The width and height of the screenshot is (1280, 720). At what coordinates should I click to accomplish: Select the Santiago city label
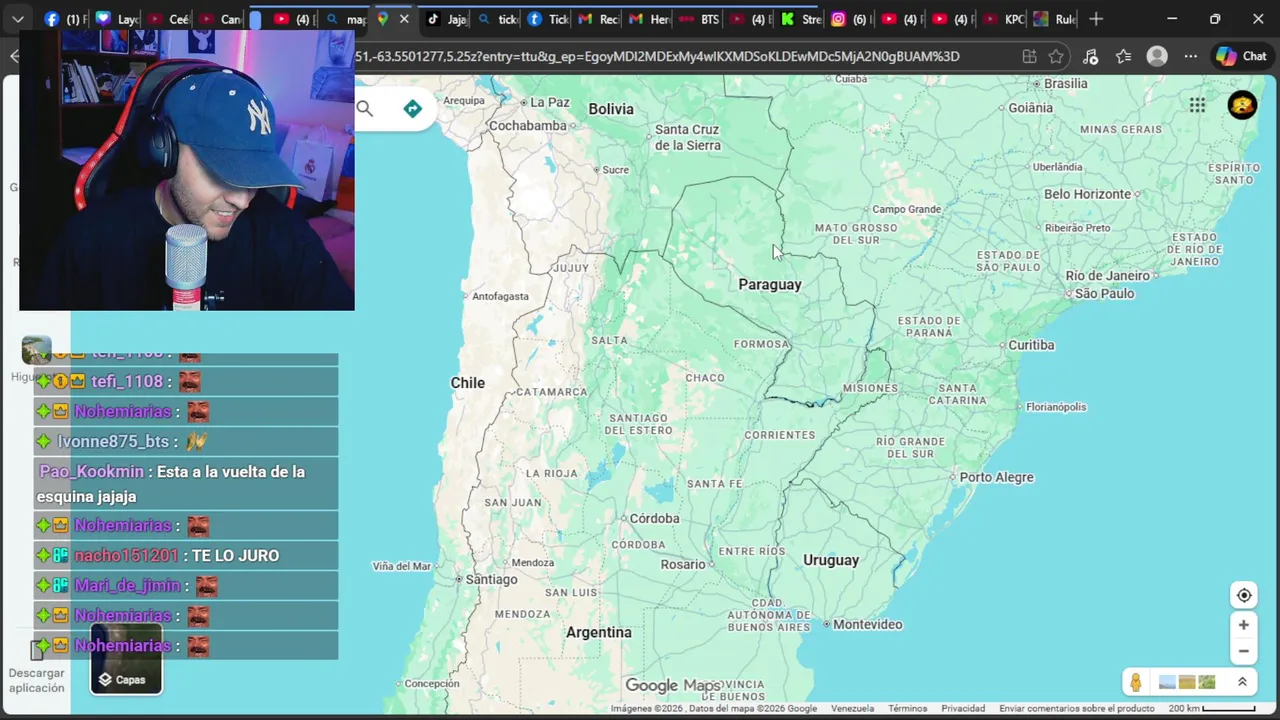point(492,579)
